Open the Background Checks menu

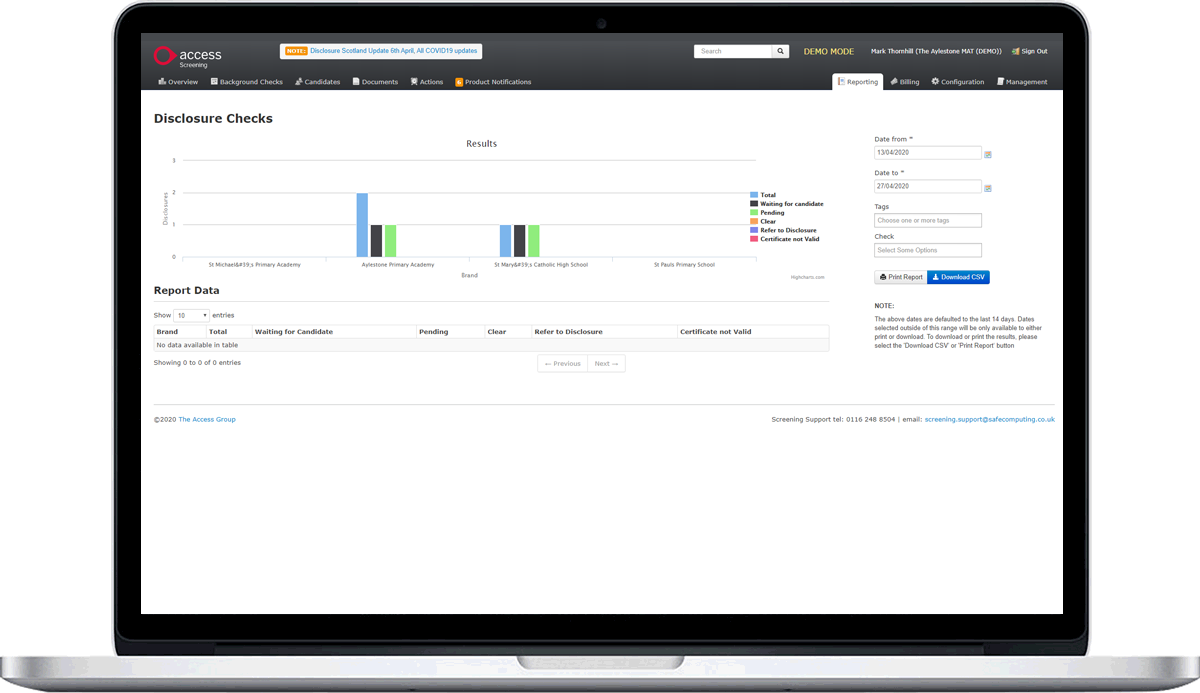[246, 82]
